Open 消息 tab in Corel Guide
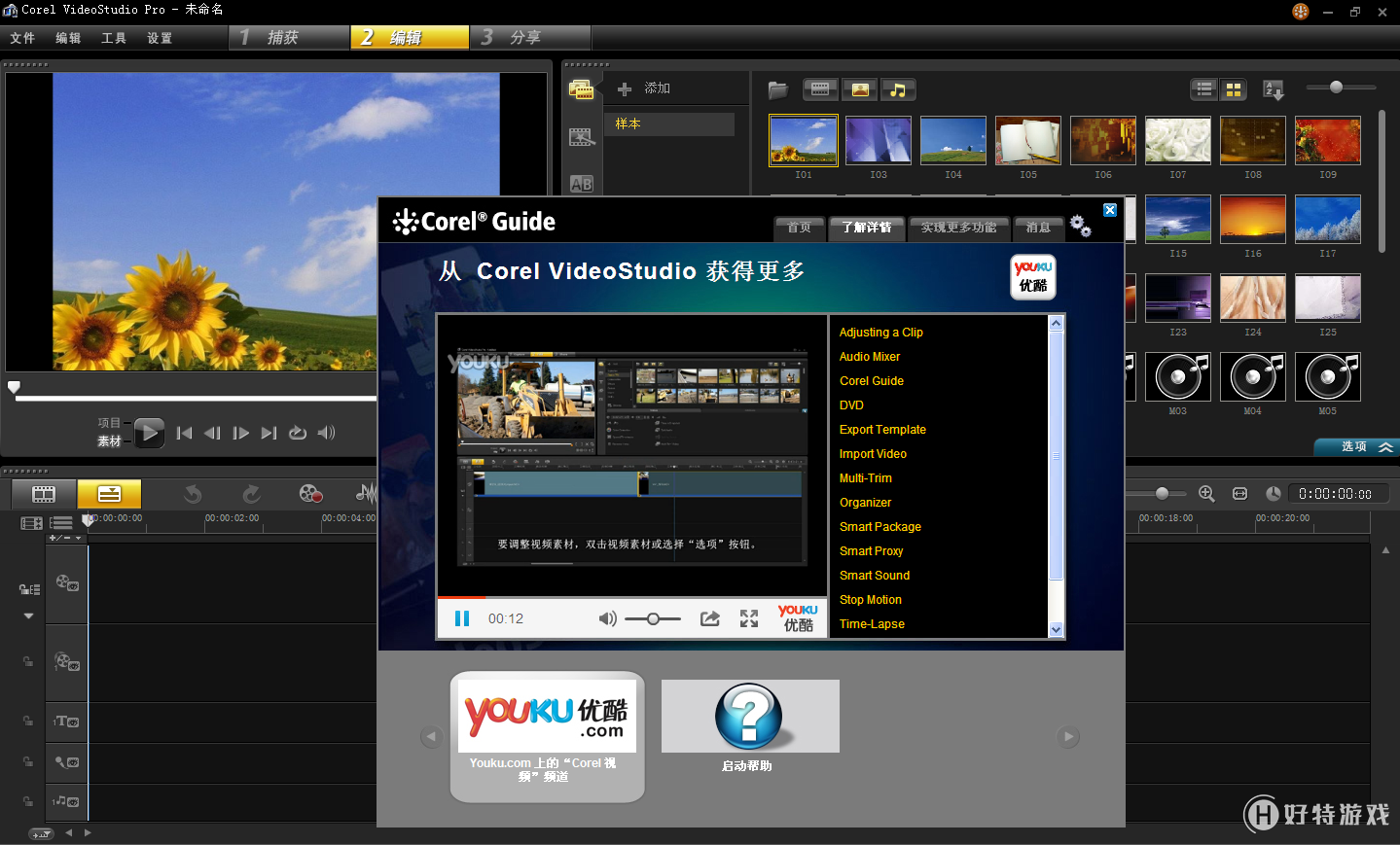Viewport: 1400px width, 845px height. pyautogui.click(x=1038, y=228)
